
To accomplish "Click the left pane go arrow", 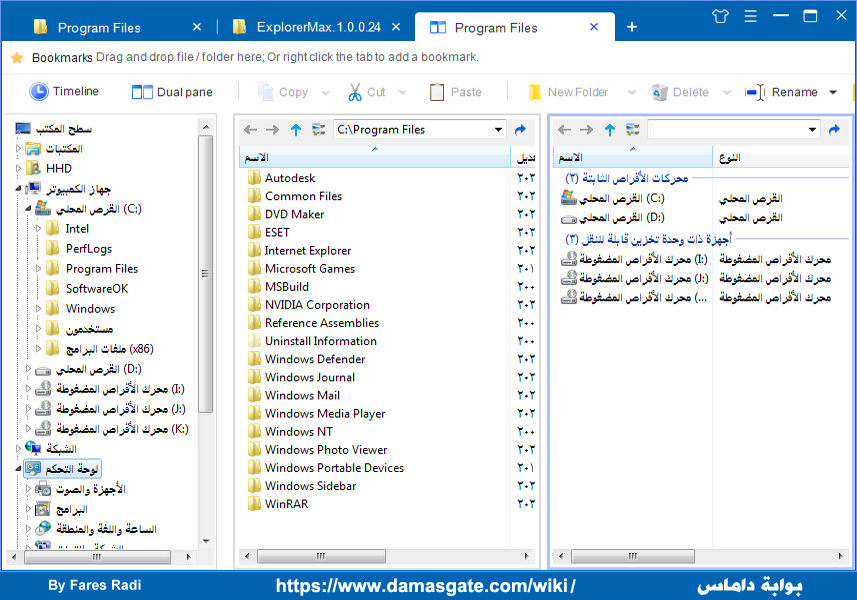I will tap(520, 130).
